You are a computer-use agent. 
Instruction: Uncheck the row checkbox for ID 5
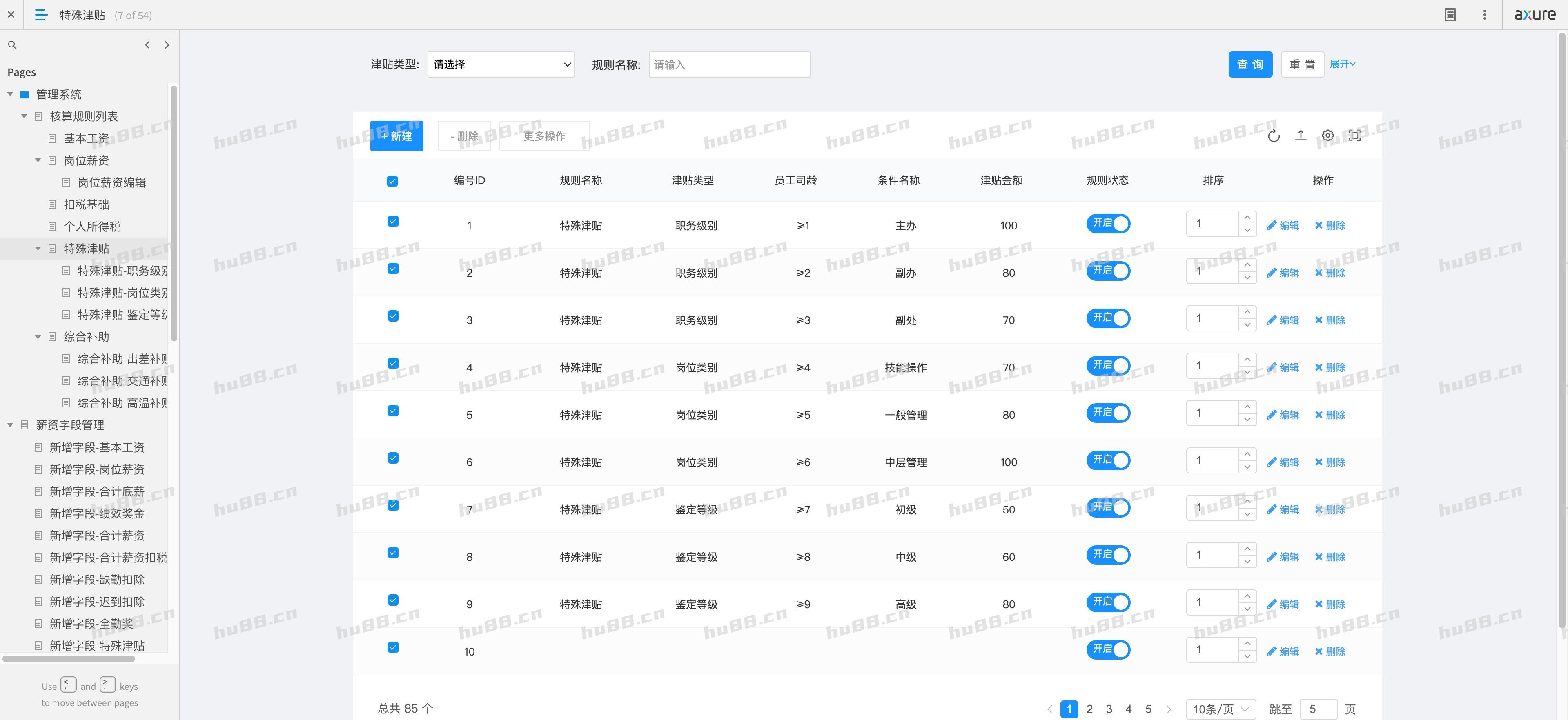[392, 410]
